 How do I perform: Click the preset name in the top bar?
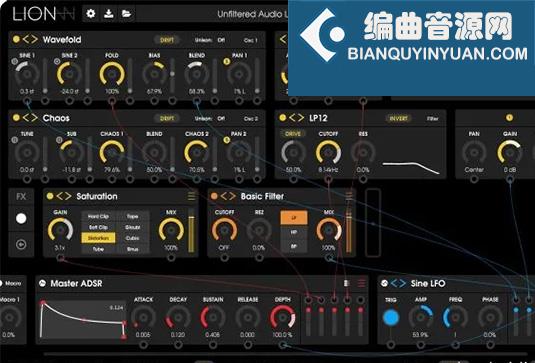point(252,14)
